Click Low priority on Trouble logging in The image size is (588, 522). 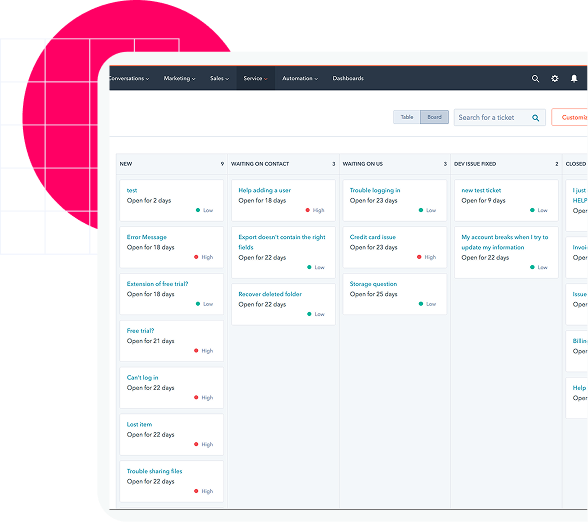click(x=428, y=210)
